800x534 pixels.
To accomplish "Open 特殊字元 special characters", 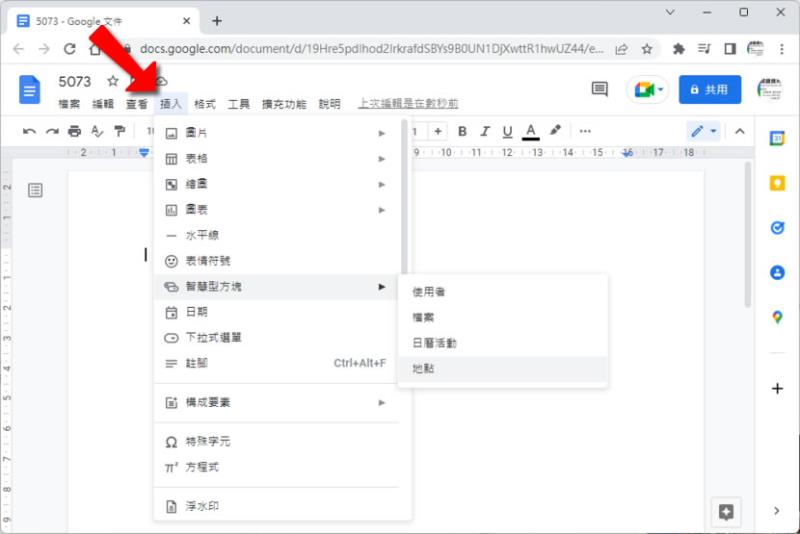I will [276, 442].
